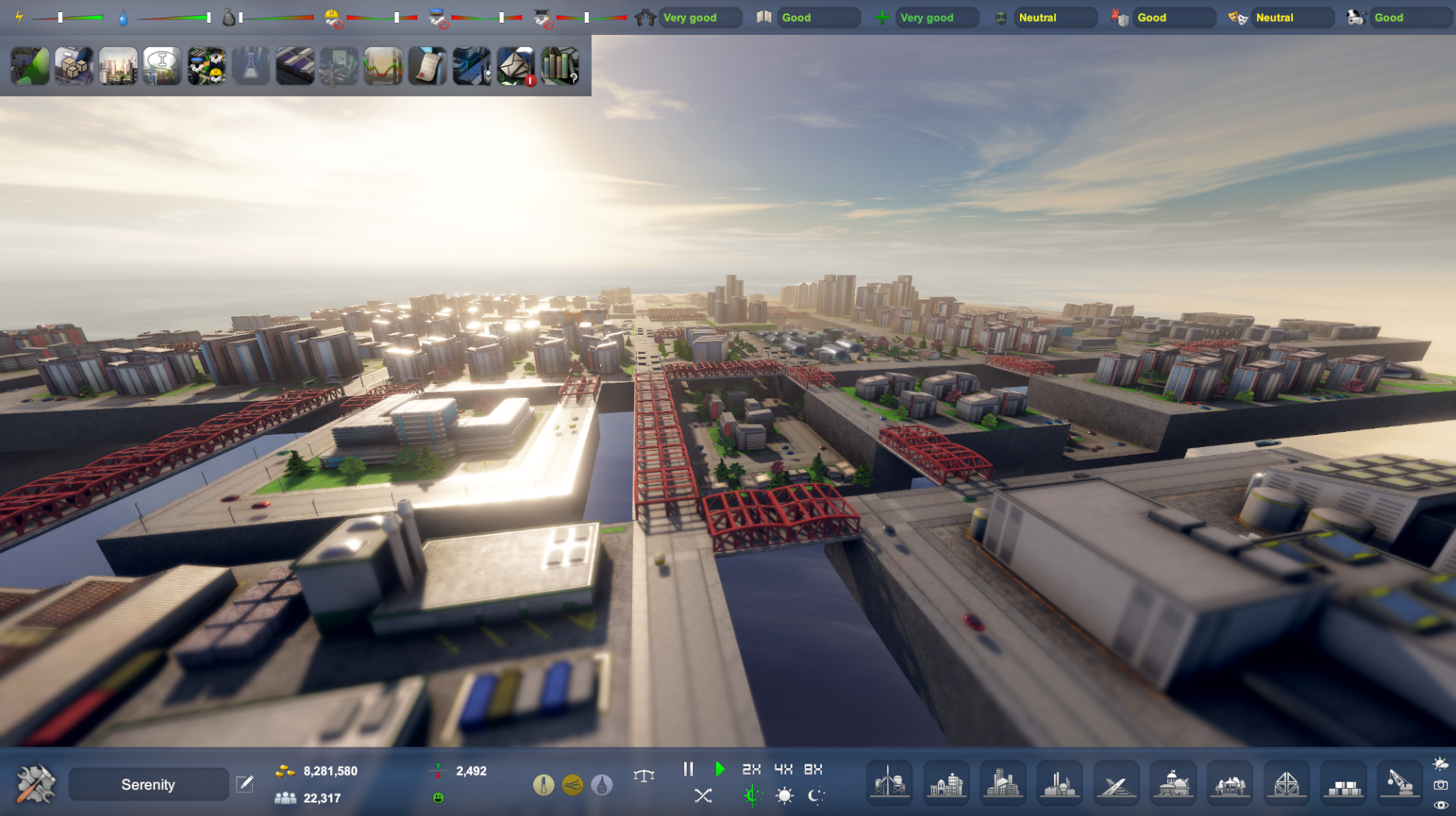Toggle UI visibility with the eye icon
This screenshot has height=816, width=1456.
pyautogui.click(x=1441, y=805)
